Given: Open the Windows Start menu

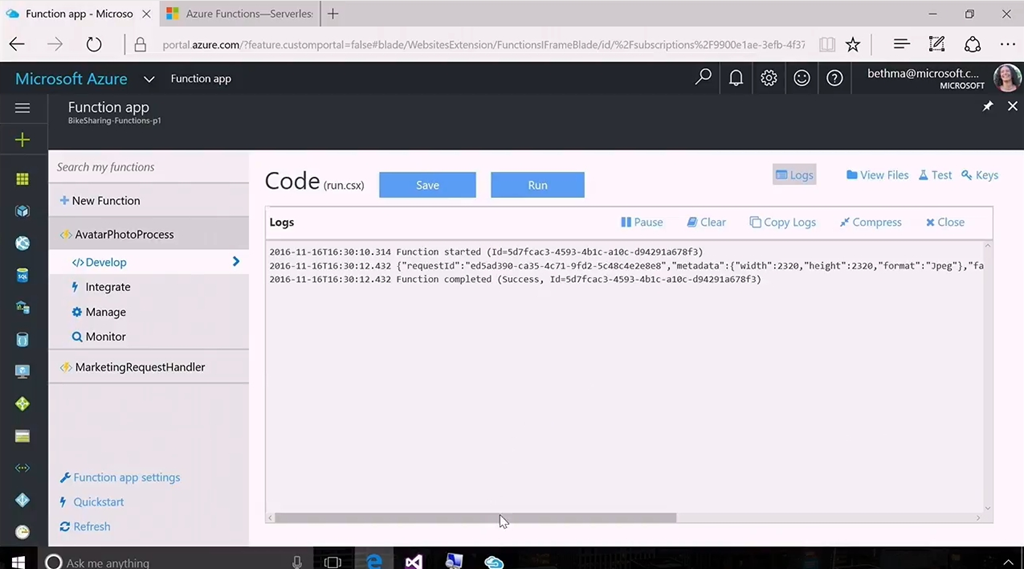Looking at the screenshot, I should pos(18,561).
